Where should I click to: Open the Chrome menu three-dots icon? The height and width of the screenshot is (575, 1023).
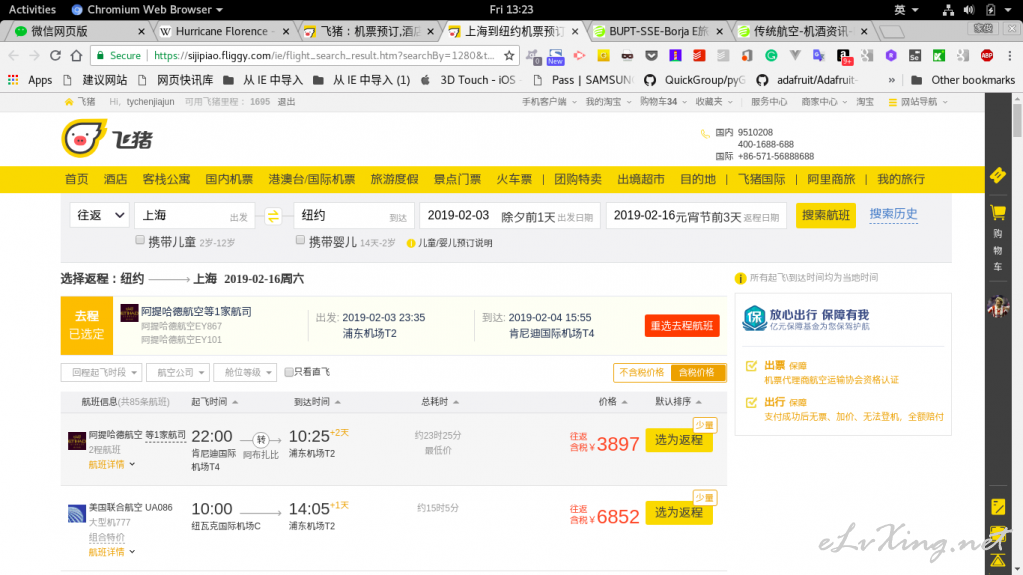pos(1009,55)
